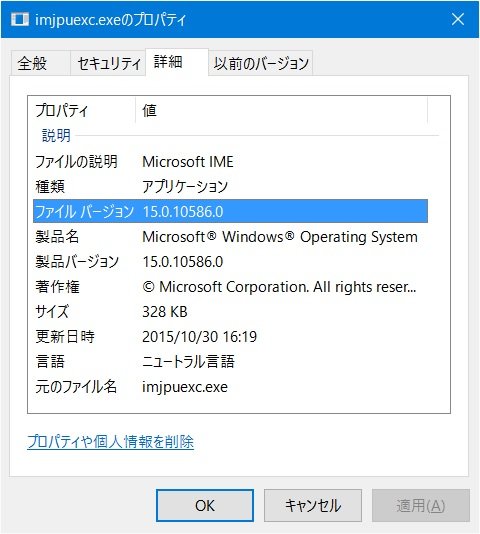480x534 pixels.
Task: Open the セキュリティ tab
Action: point(109,63)
